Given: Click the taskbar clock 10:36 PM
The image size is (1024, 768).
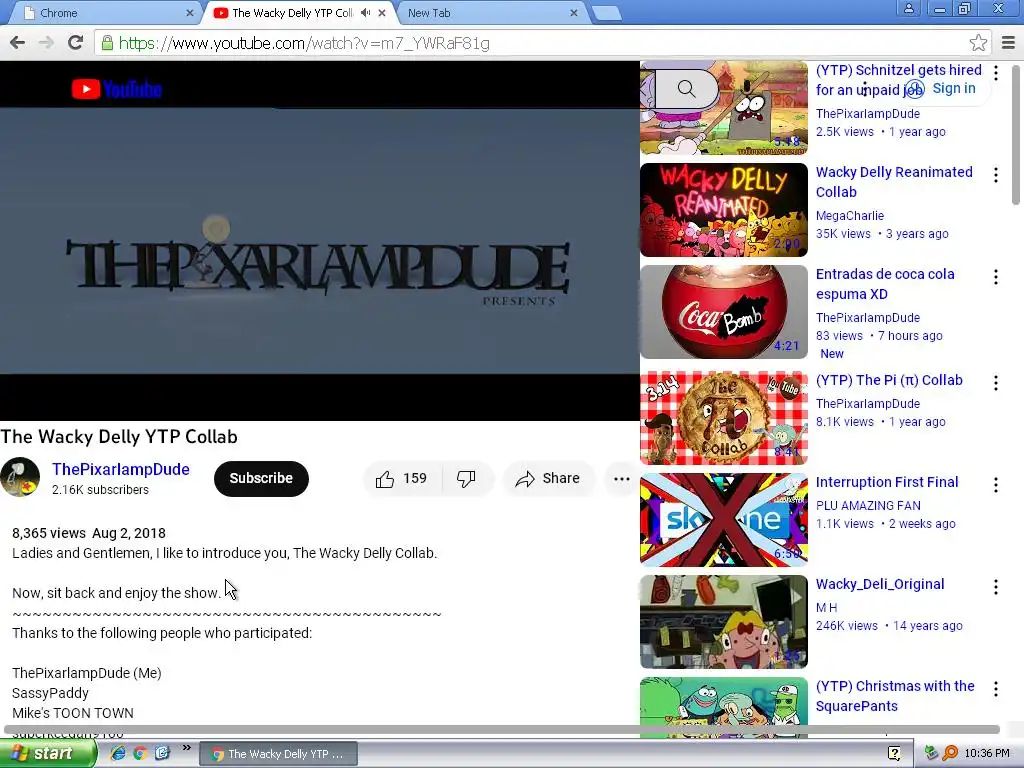Looking at the screenshot, I should (x=987, y=753).
